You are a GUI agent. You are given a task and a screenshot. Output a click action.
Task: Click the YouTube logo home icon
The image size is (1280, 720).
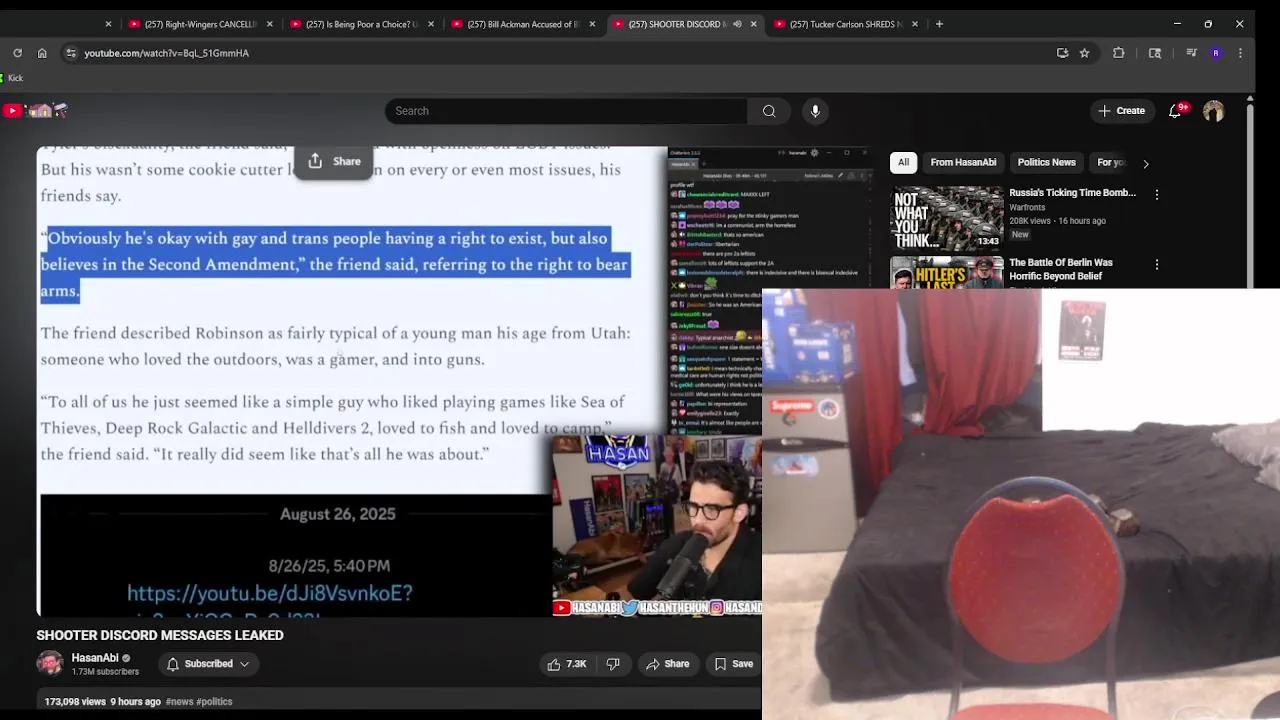[x=34, y=111]
